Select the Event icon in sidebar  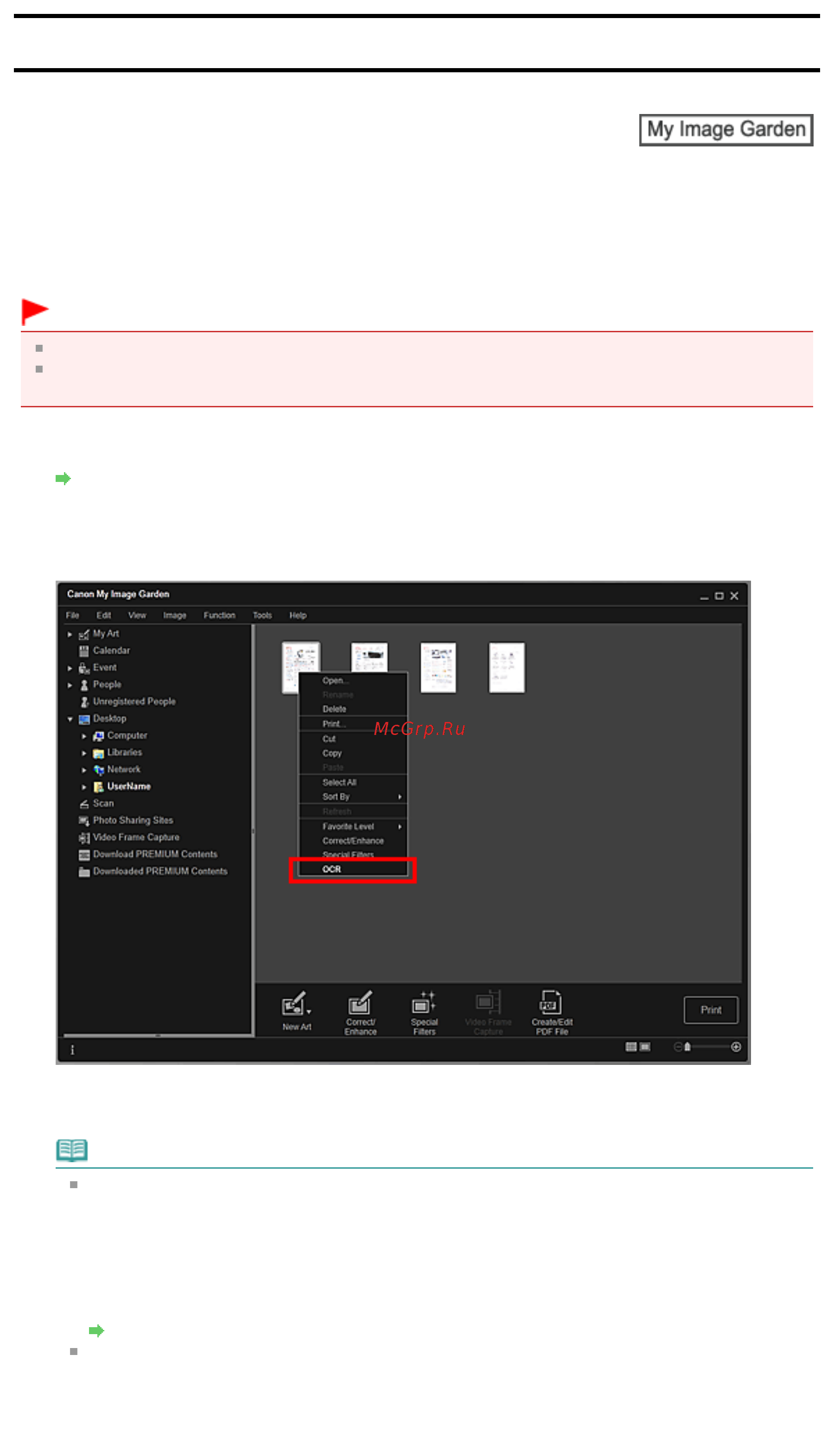point(84,668)
